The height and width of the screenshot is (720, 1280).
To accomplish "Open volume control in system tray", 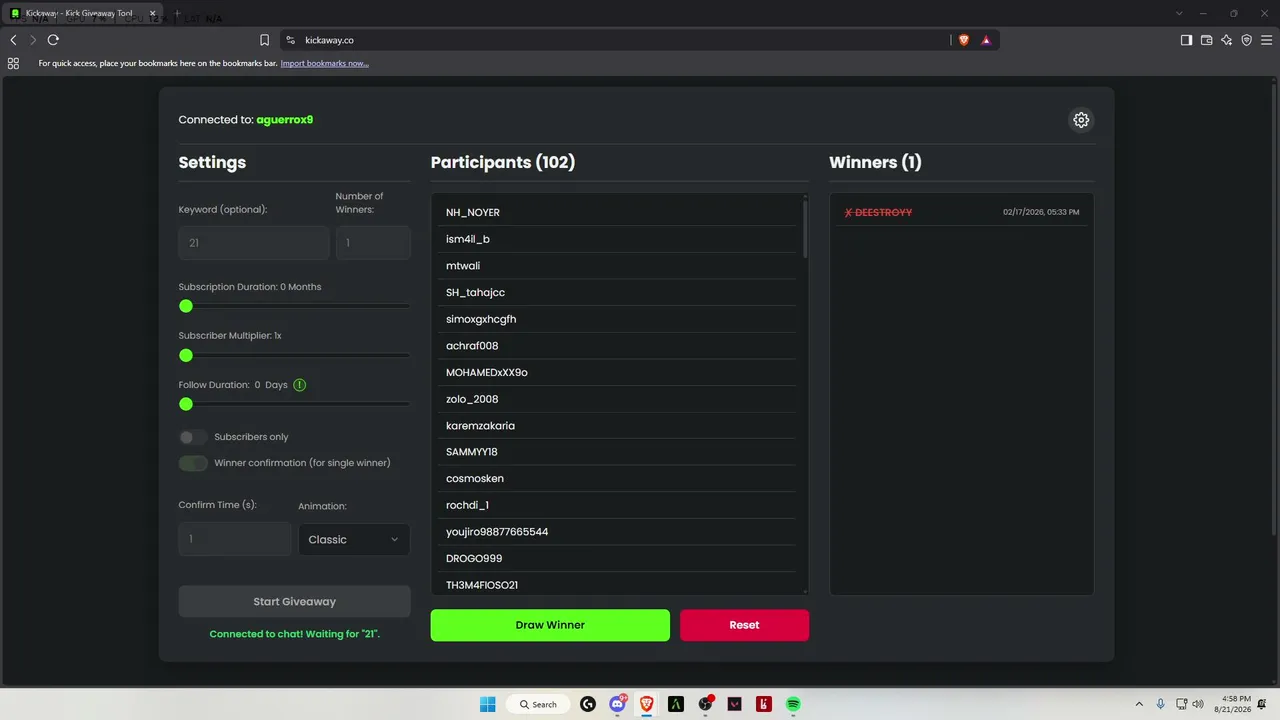I will (1198, 704).
